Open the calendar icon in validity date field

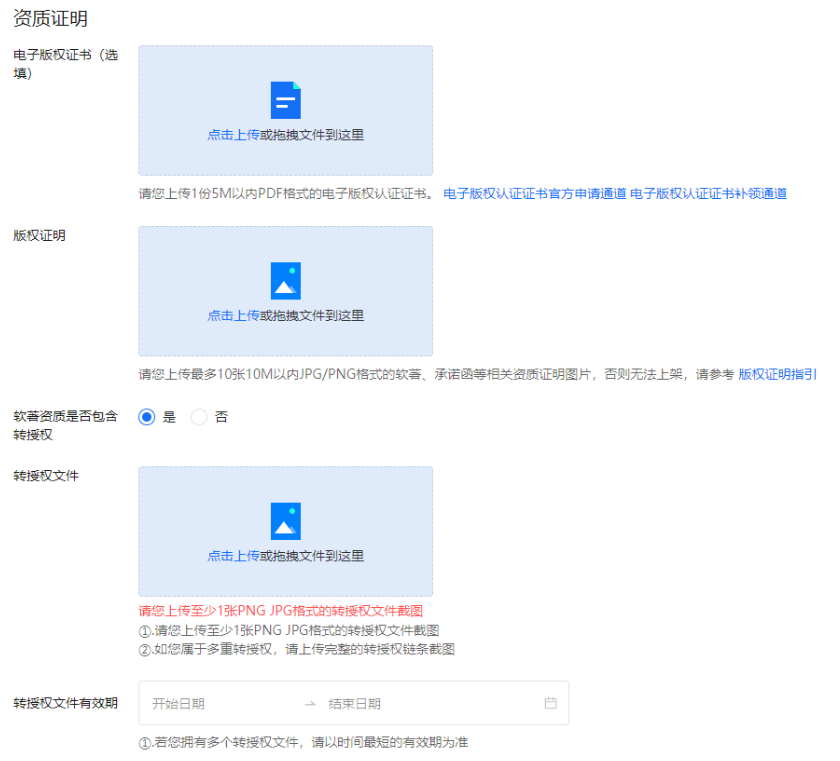click(550, 703)
